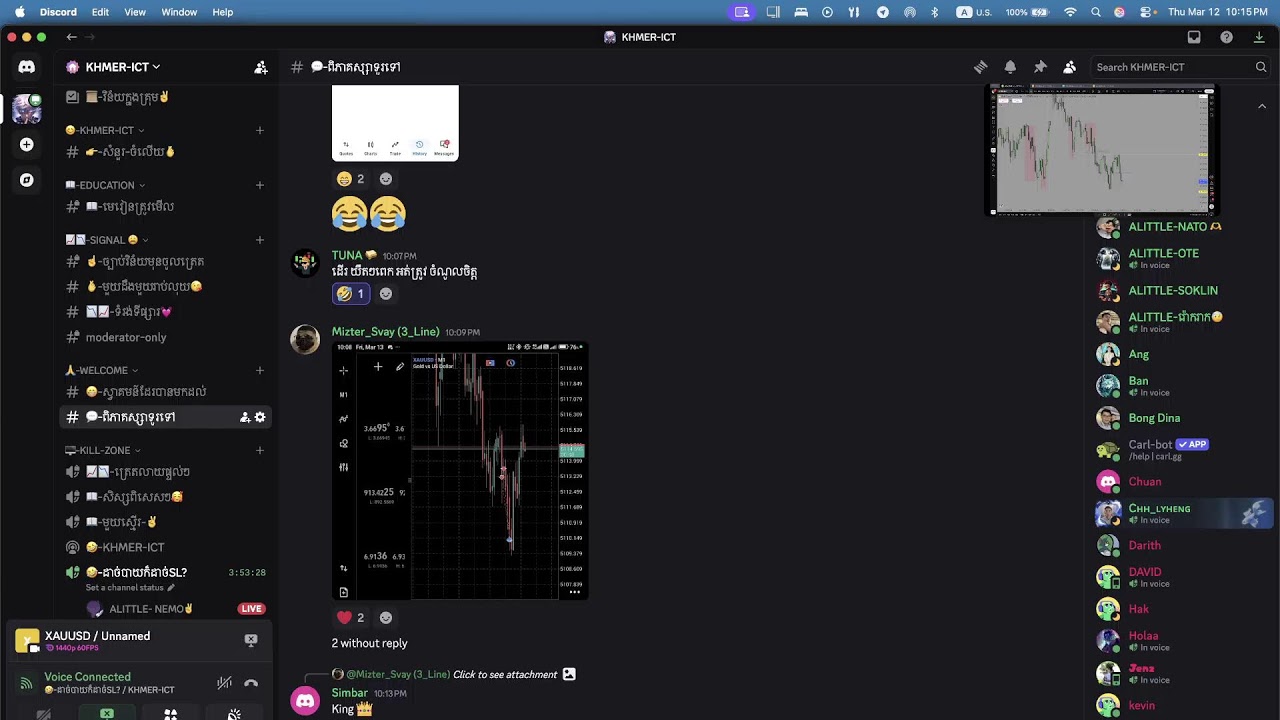Open Mizter_Svay's chart screenshot attachment
This screenshot has height=720, width=1280.
460,471
